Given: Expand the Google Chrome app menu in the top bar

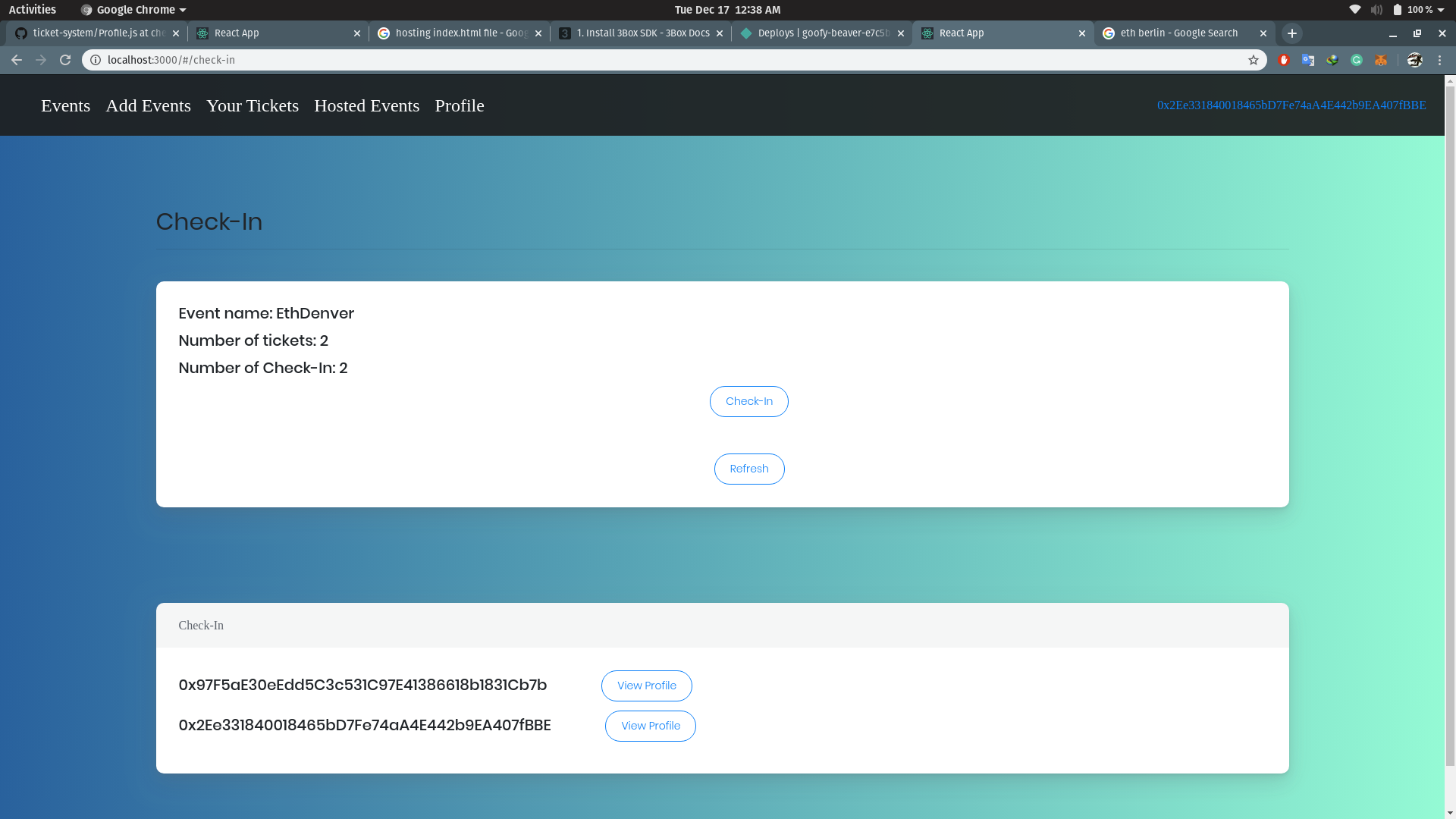Looking at the screenshot, I should click(x=134, y=10).
